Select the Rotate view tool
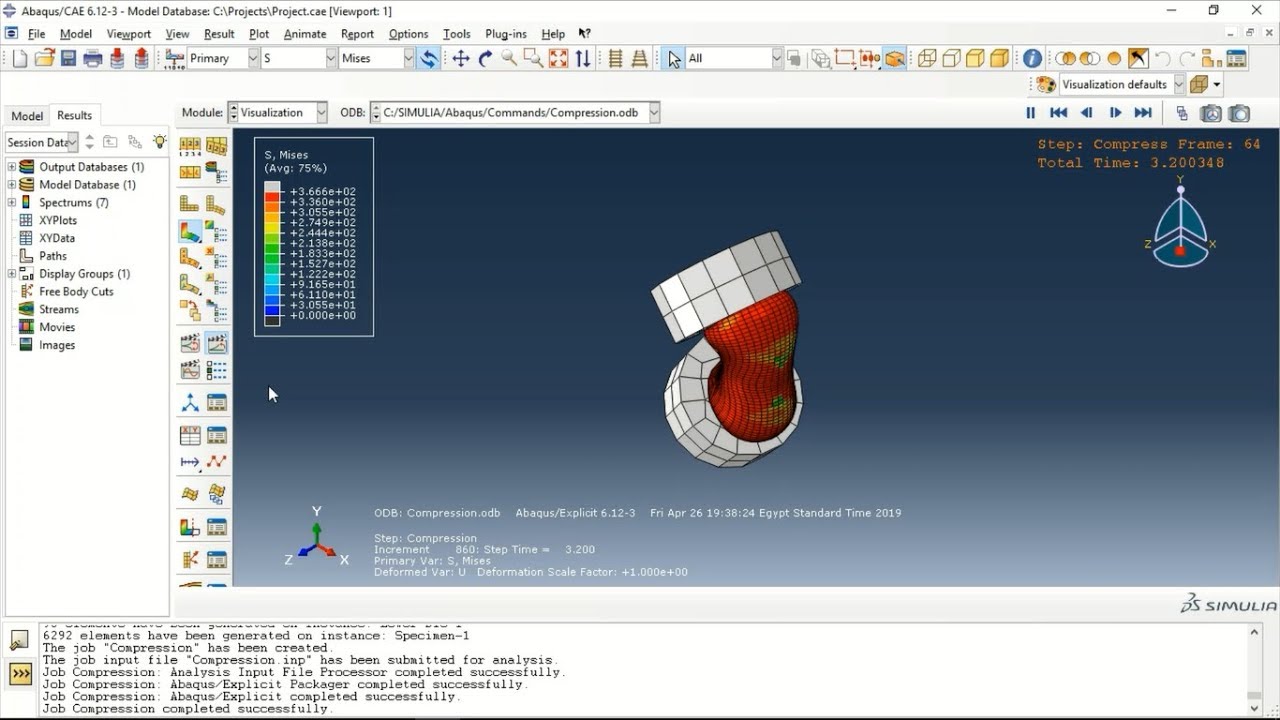The image size is (1280, 720). 485,58
